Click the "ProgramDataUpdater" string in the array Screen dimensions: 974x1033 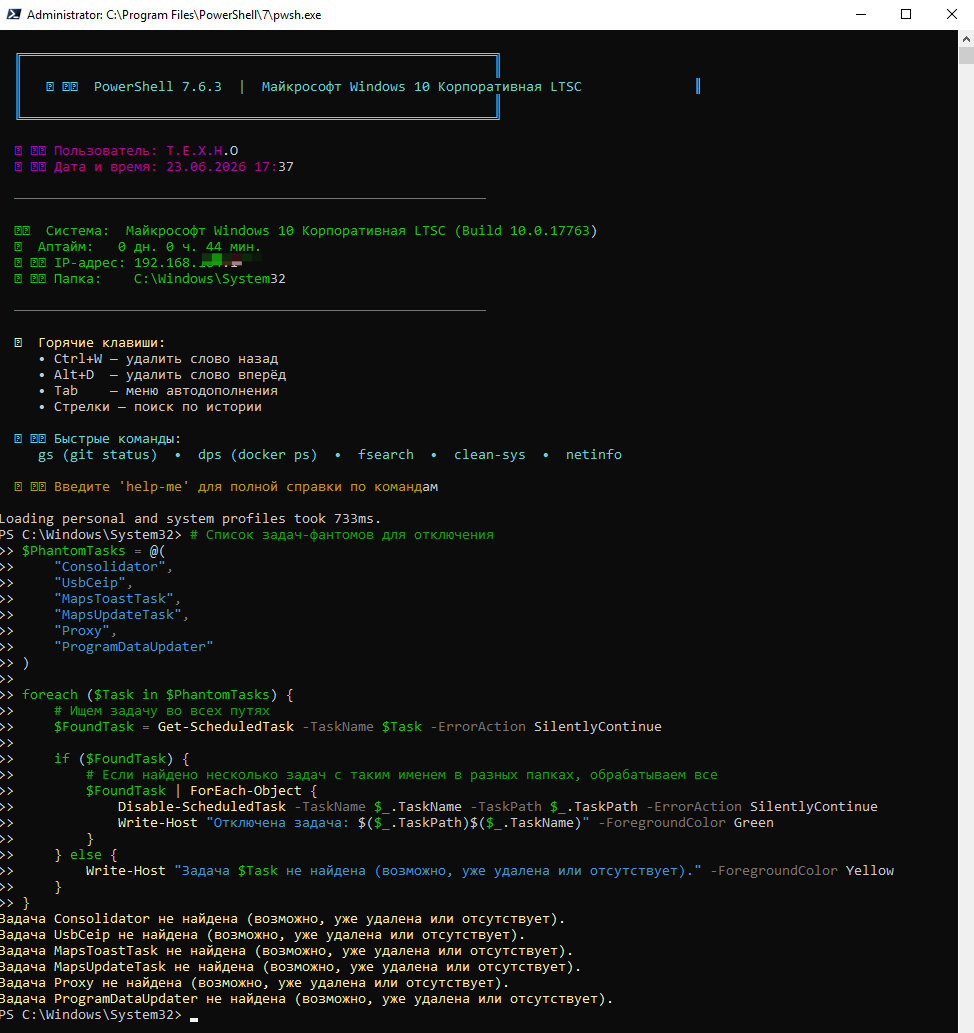point(134,647)
